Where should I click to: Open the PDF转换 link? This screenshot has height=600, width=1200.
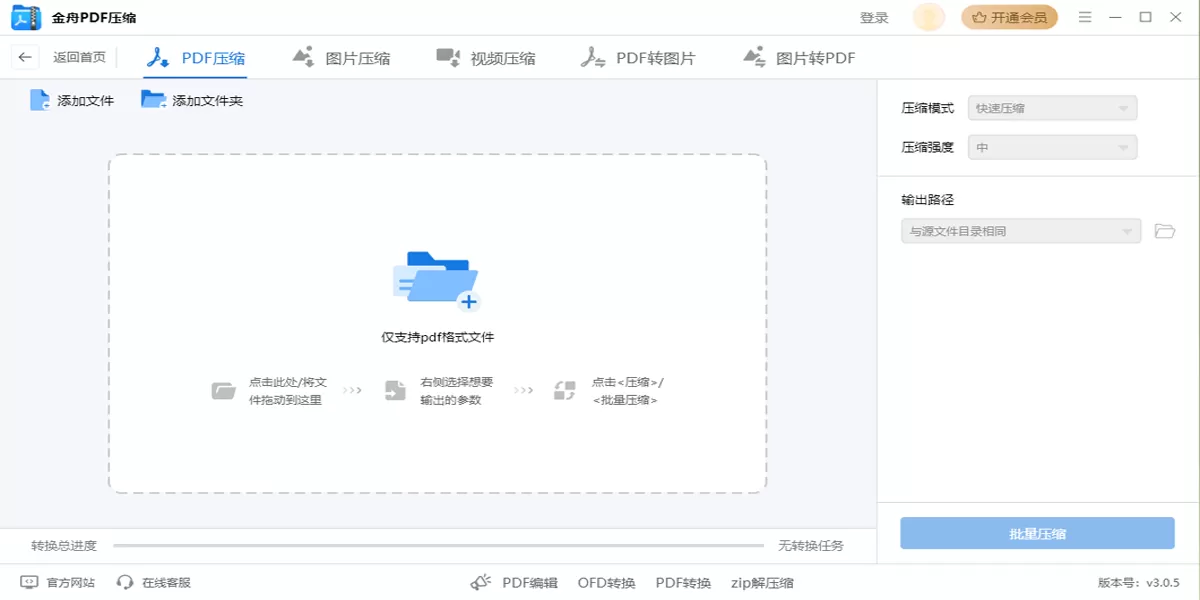tap(683, 582)
